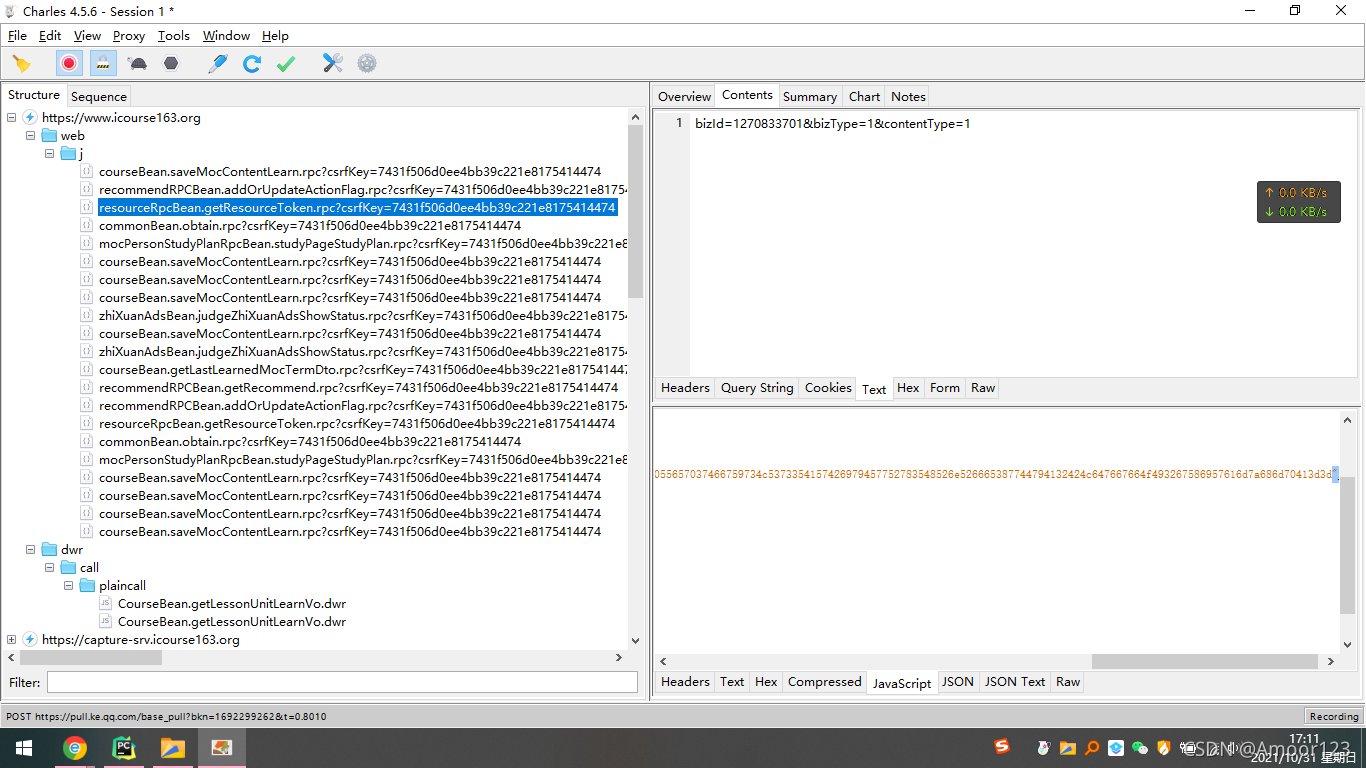The image size is (1366, 768).
Task: Show the request Form tab
Action: [x=945, y=388]
